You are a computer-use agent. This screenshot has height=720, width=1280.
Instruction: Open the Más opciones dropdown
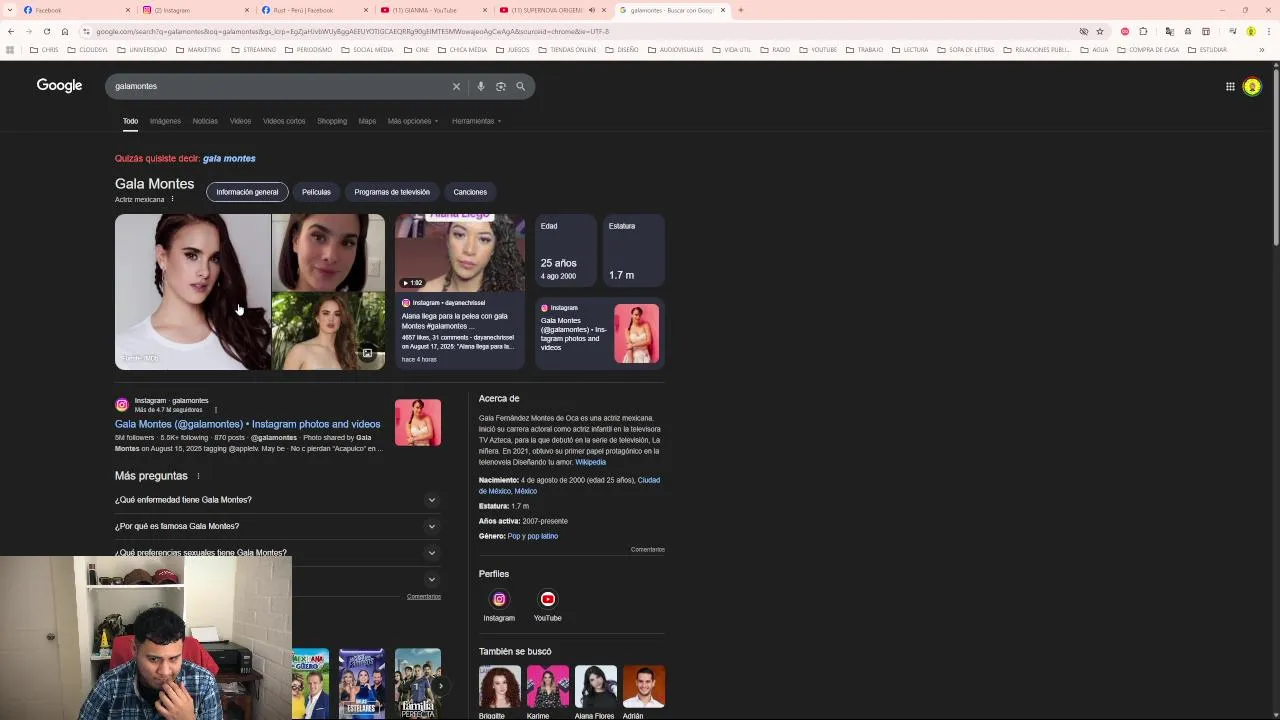pyautogui.click(x=413, y=121)
